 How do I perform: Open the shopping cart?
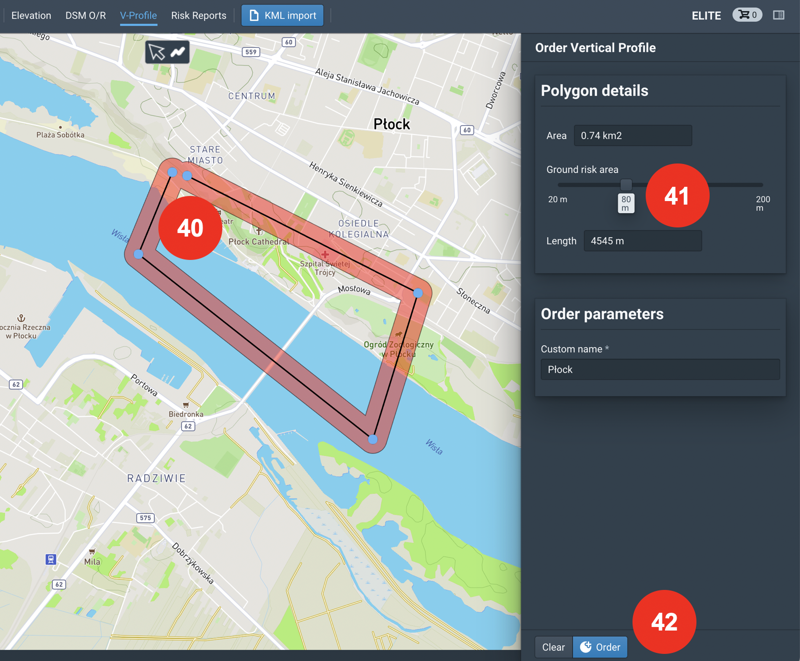click(746, 15)
